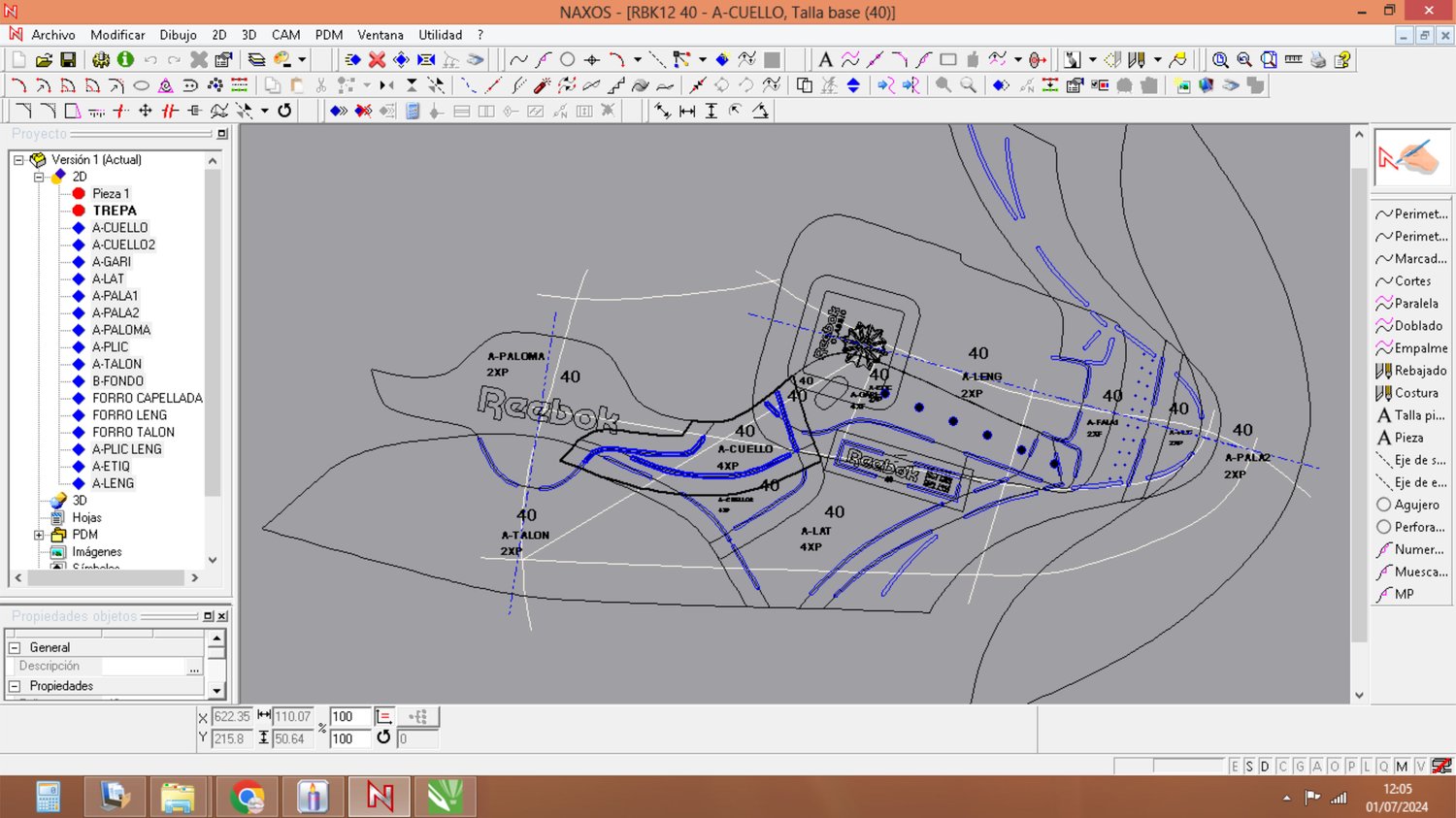Image resolution: width=1456 pixels, height=818 pixels.
Task: Select the ellipse tool in second toolbar
Action: [141, 85]
